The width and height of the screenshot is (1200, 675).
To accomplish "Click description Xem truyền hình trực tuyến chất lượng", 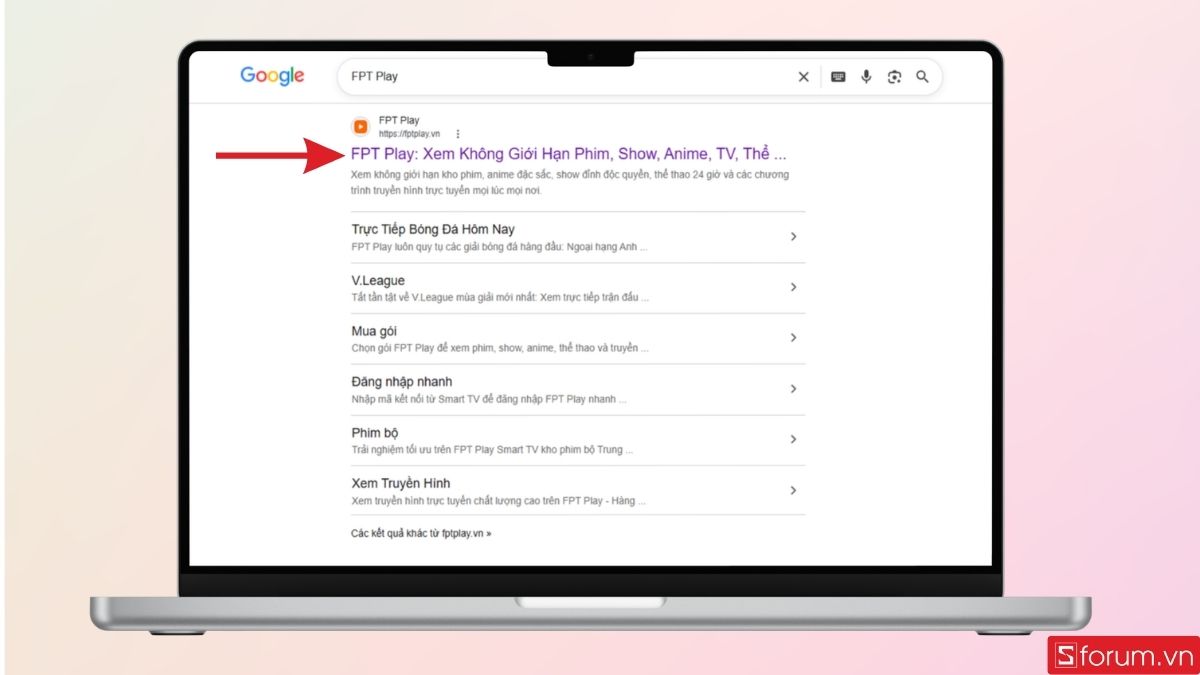I will pyautogui.click(x=498, y=501).
